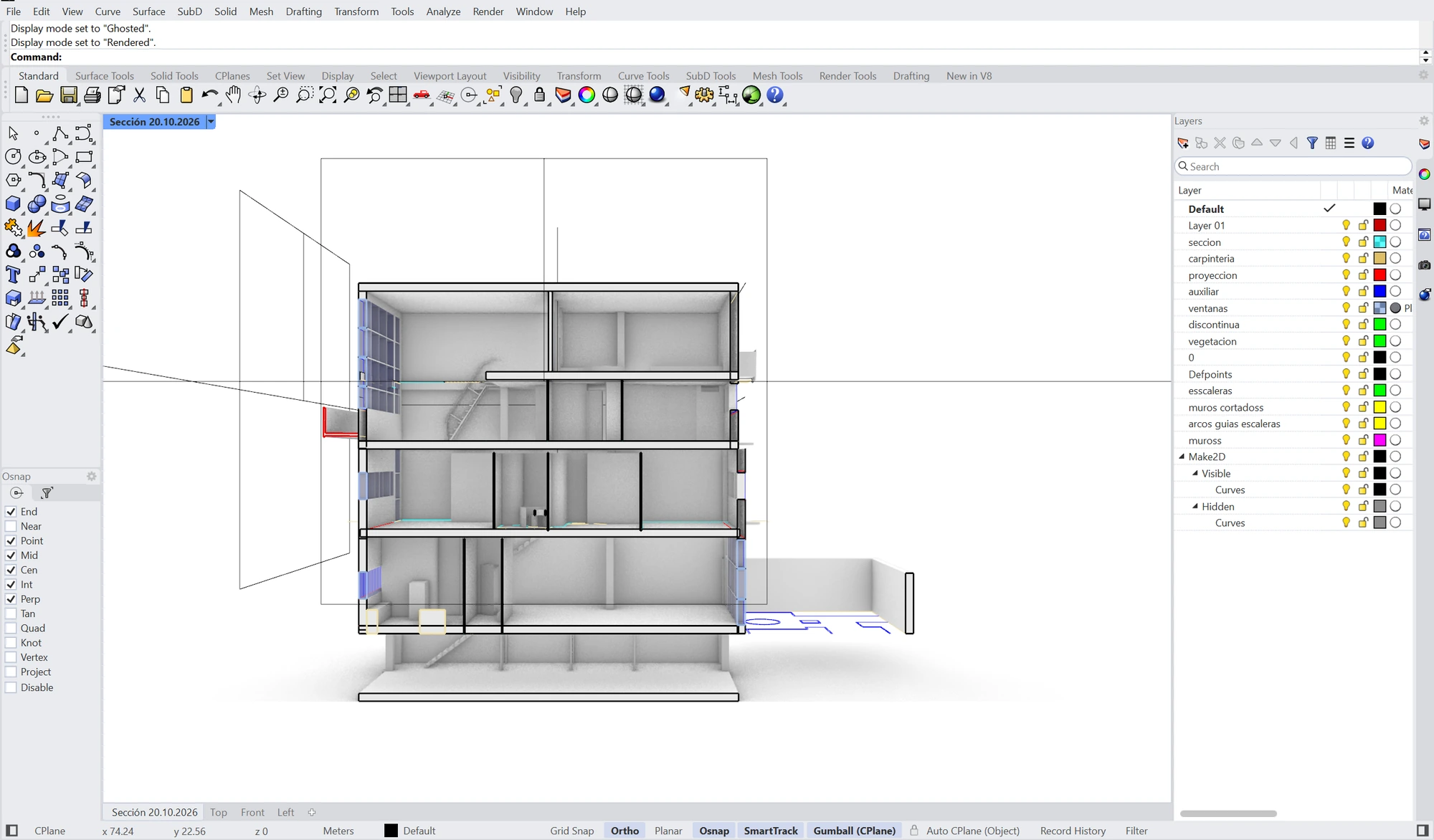Click Record History in the status bar
Viewport: 1434px width, 840px height.
(x=1073, y=831)
